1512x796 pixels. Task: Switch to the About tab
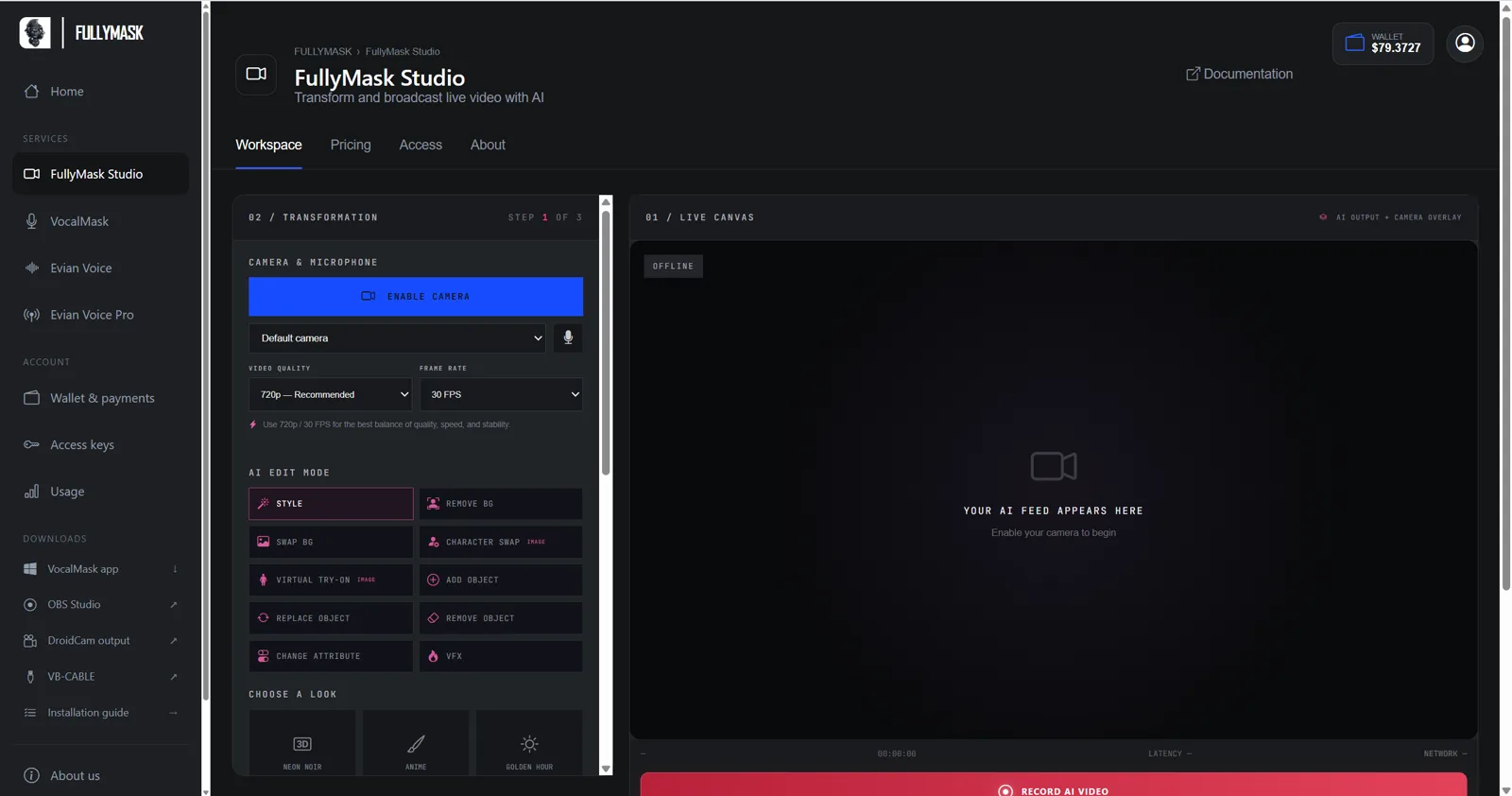pos(488,146)
